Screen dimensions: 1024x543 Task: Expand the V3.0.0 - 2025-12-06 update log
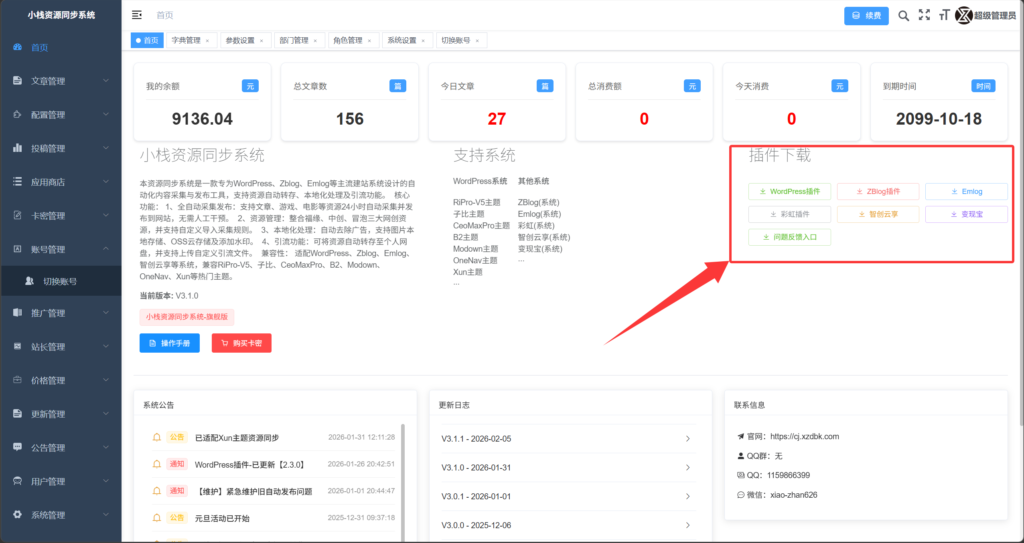[x=566, y=525]
